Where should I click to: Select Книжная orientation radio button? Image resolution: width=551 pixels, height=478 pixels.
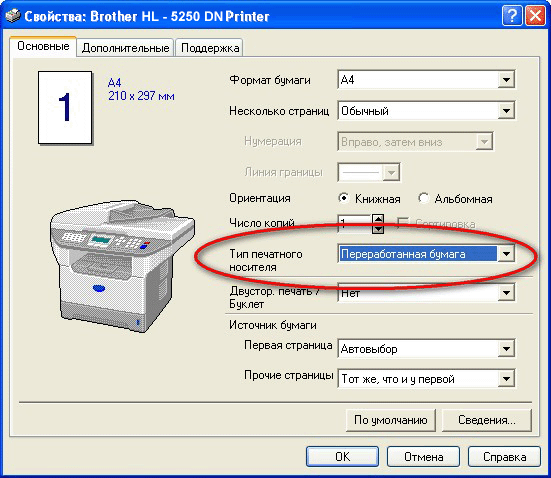coord(344,198)
